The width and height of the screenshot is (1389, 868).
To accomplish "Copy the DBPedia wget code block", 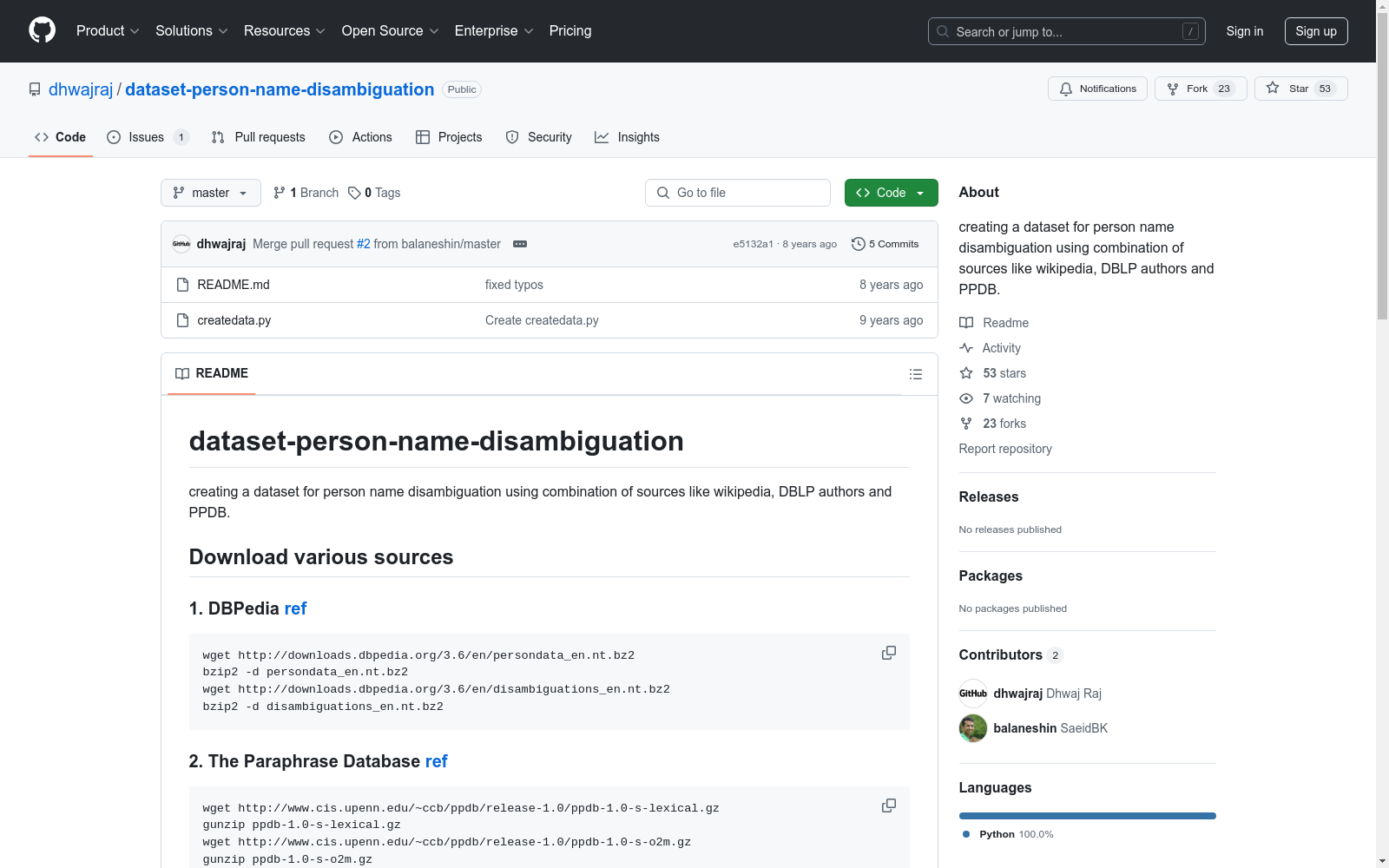I will (x=889, y=653).
